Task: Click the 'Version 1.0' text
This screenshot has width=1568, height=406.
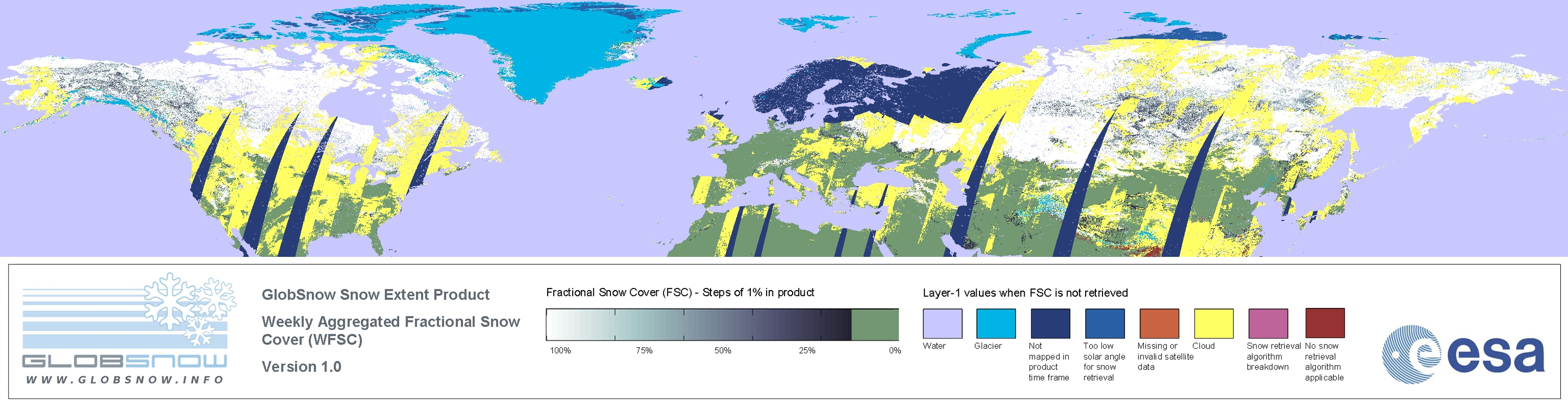Action: click(x=301, y=366)
